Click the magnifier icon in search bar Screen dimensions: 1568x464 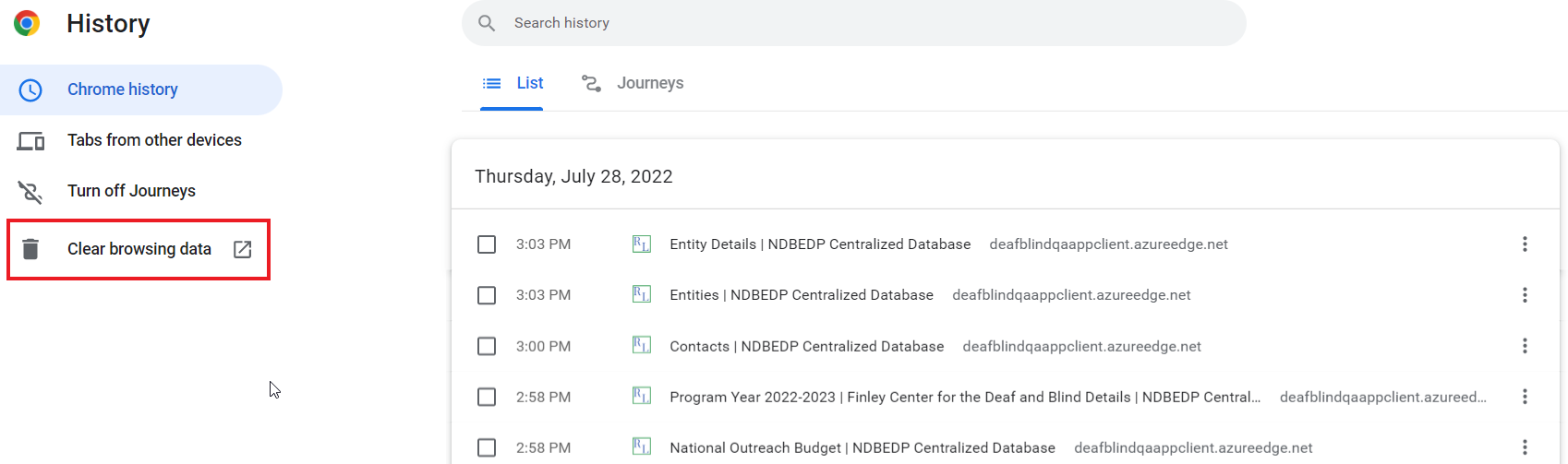[487, 23]
